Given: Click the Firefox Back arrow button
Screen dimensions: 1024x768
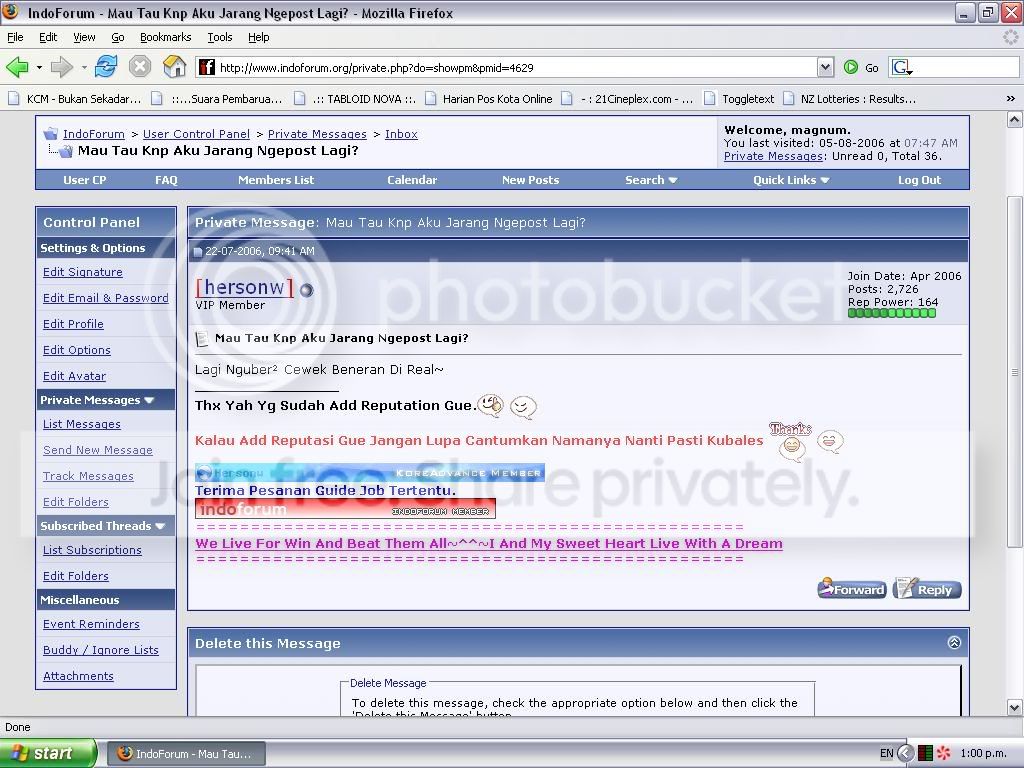Looking at the screenshot, I should click(x=18, y=67).
